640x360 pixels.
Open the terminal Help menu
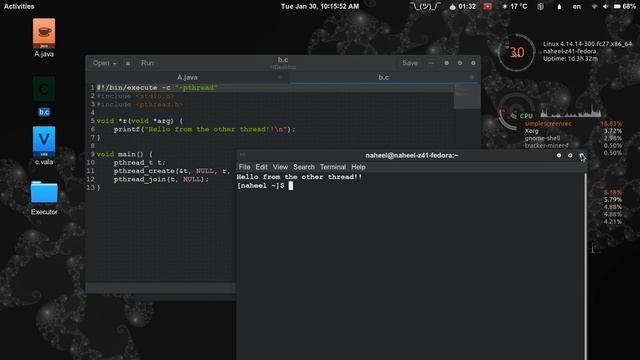click(358, 167)
